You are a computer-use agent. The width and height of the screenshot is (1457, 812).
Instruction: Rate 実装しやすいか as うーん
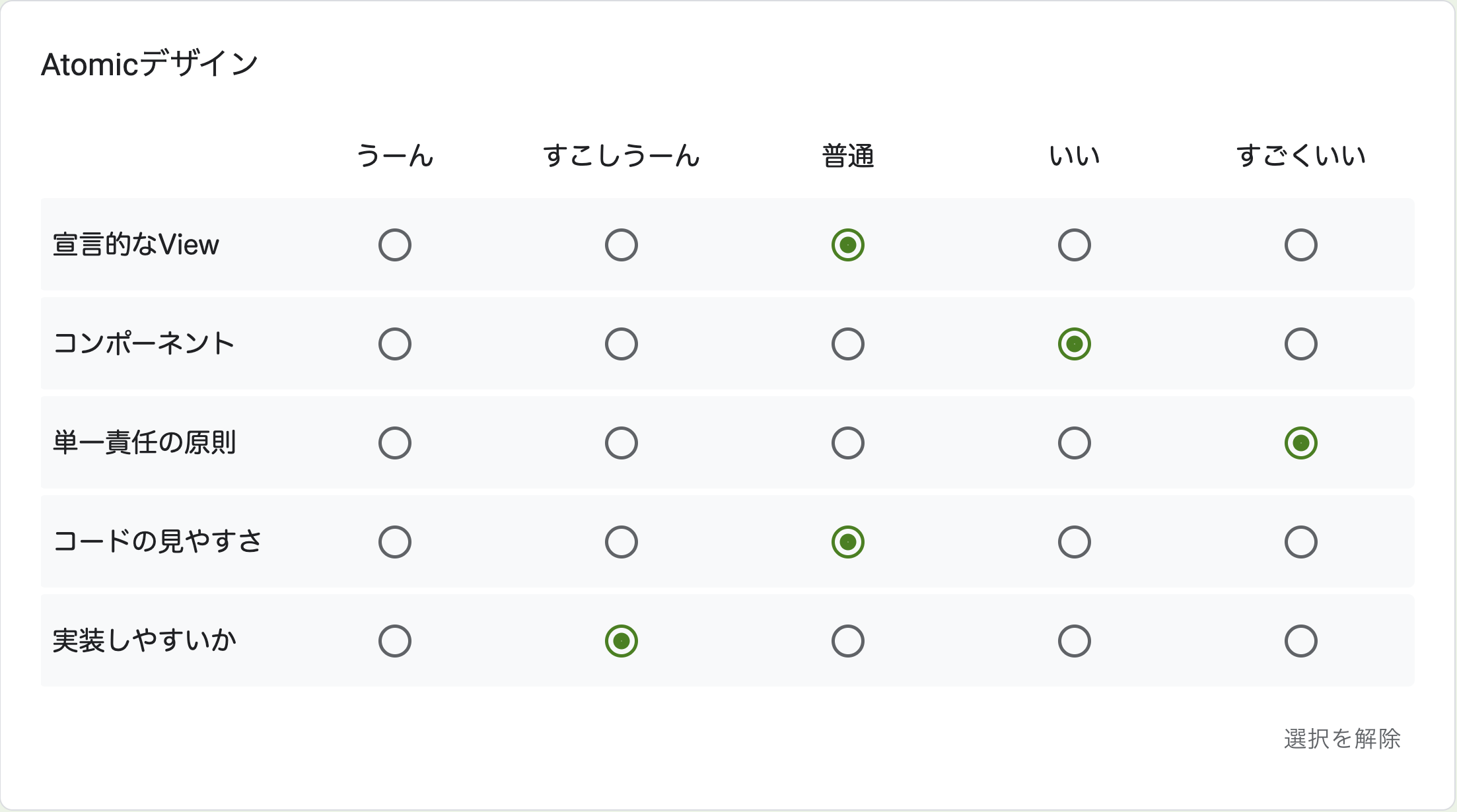click(394, 640)
